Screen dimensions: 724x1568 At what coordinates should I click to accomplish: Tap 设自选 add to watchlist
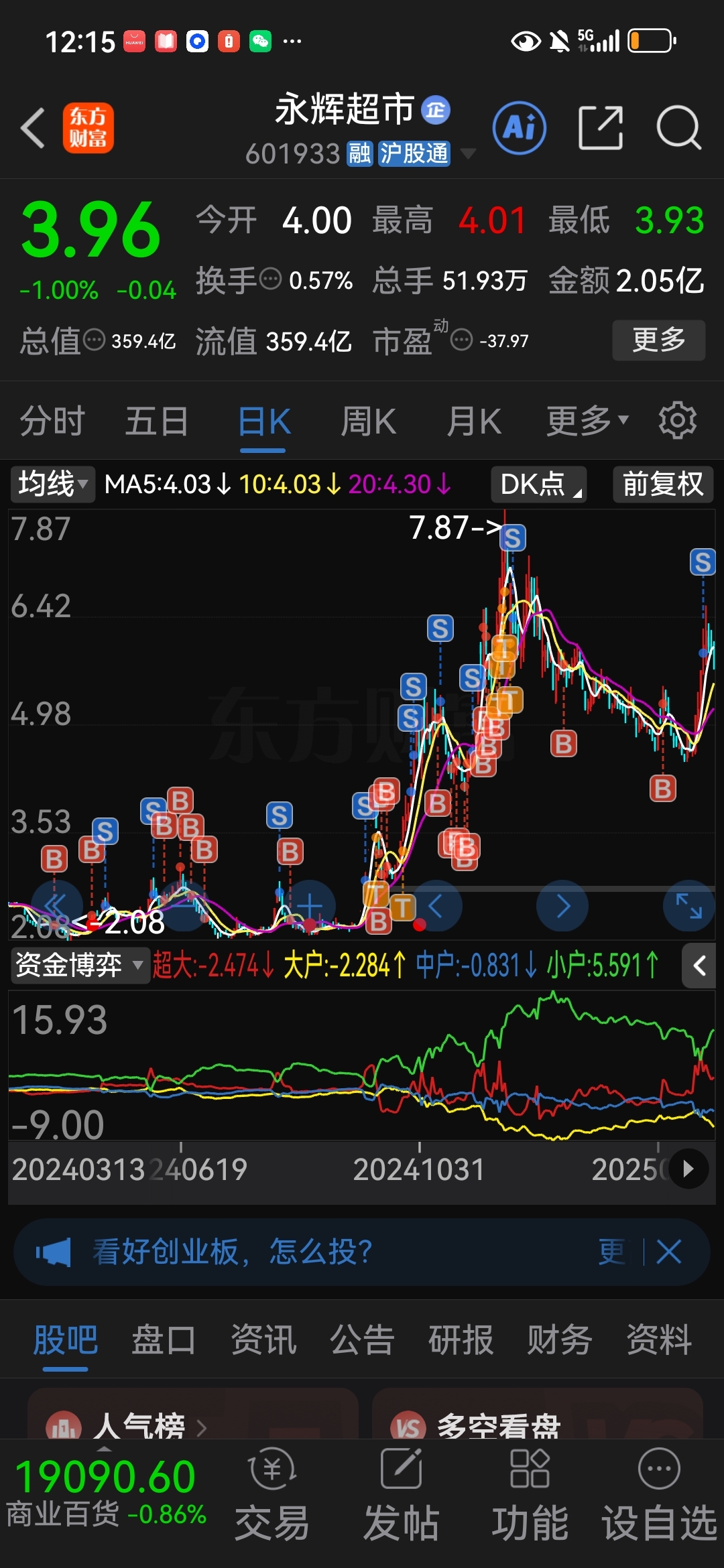coord(660,1494)
